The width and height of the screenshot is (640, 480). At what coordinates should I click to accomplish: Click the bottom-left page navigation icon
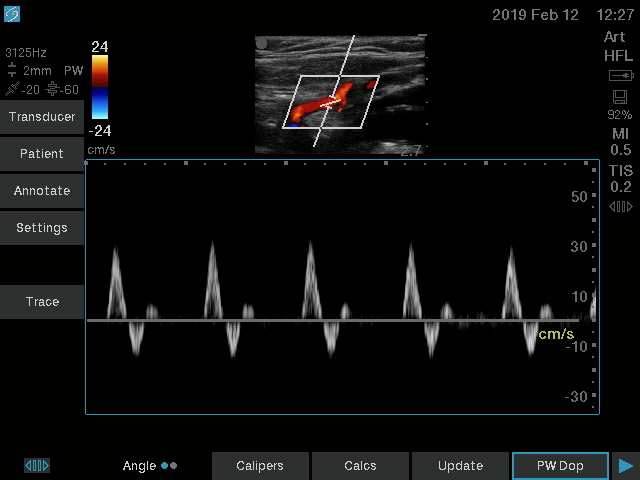37,465
